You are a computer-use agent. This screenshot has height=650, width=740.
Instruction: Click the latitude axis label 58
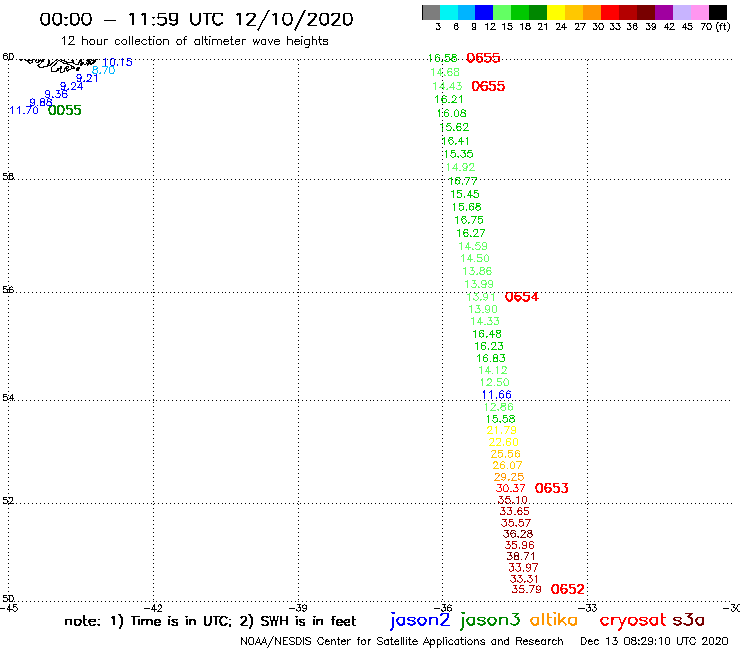point(8,177)
